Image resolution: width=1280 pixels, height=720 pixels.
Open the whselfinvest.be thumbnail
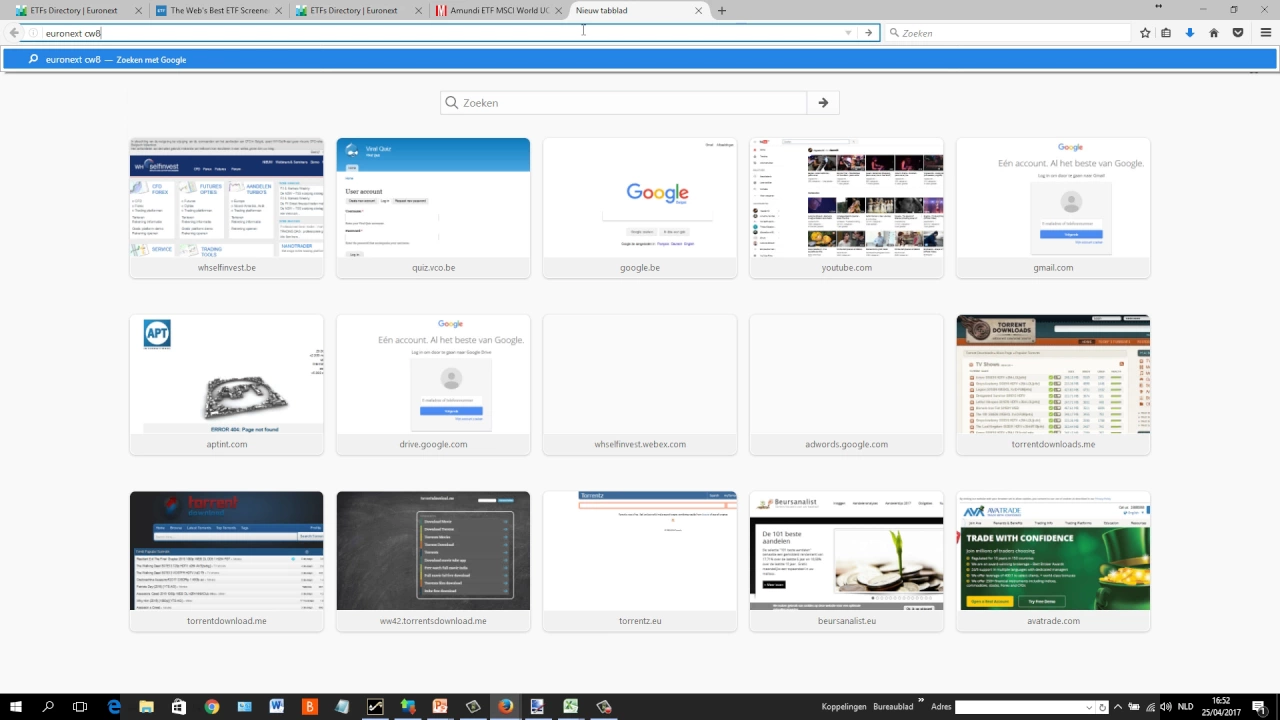[x=227, y=208]
